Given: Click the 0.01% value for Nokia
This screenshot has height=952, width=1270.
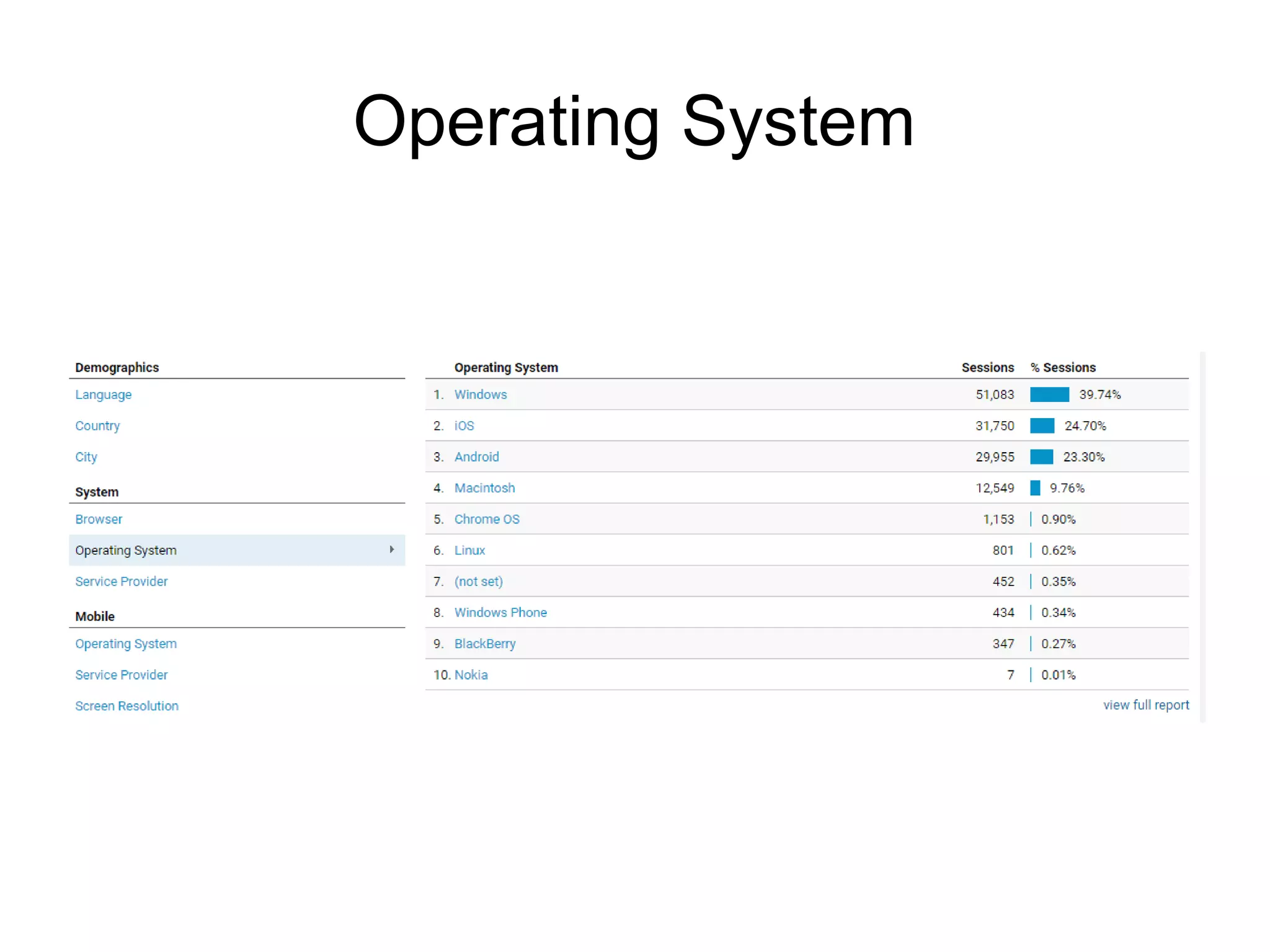Looking at the screenshot, I should click(x=1058, y=675).
